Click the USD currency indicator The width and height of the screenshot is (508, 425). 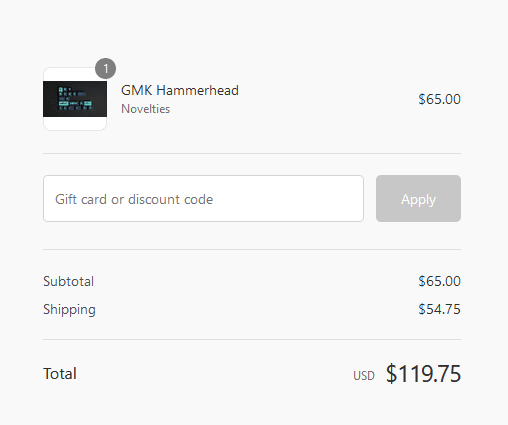point(364,376)
